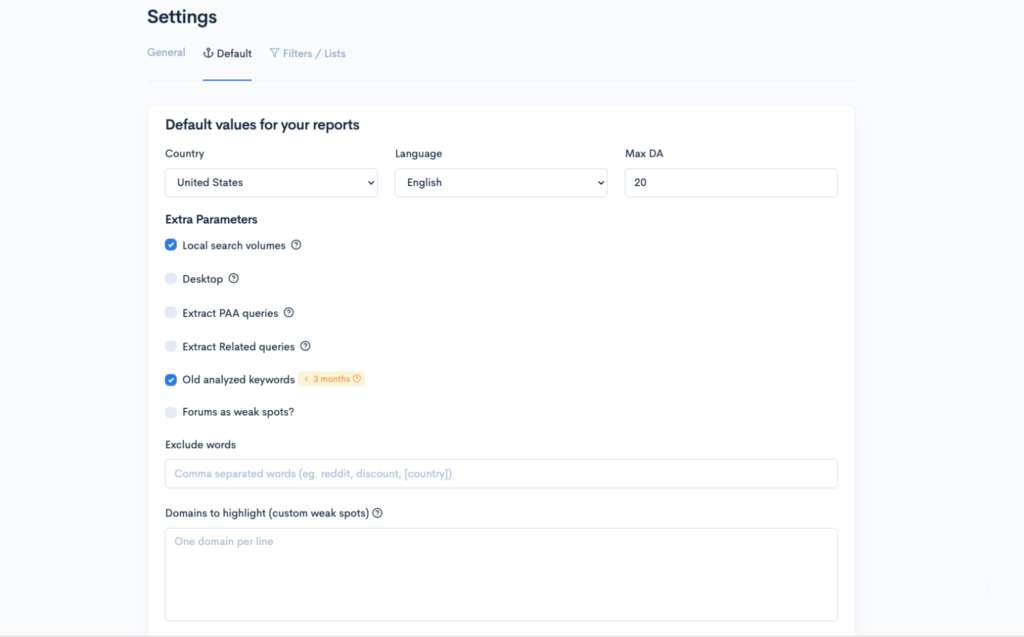
Task: Enable the Desktop checkbox
Action: pyautogui.click(x=171, y=279)
